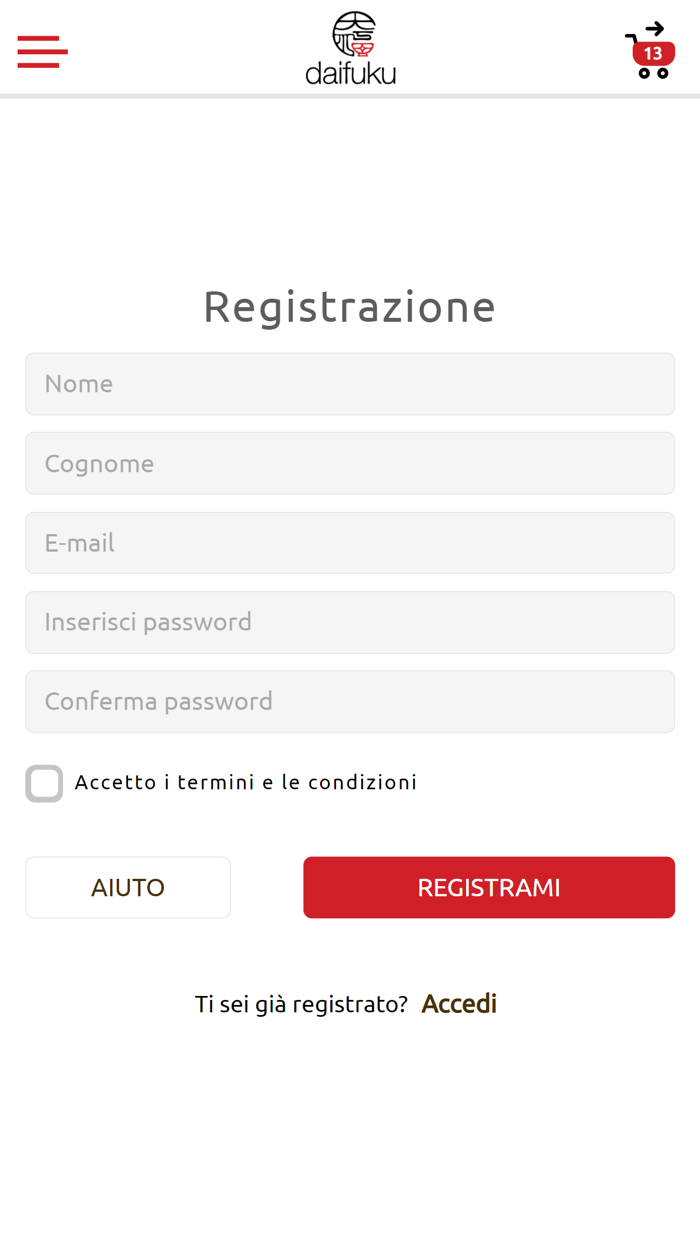Click the 'Conferma password' field

click(350, 701)
